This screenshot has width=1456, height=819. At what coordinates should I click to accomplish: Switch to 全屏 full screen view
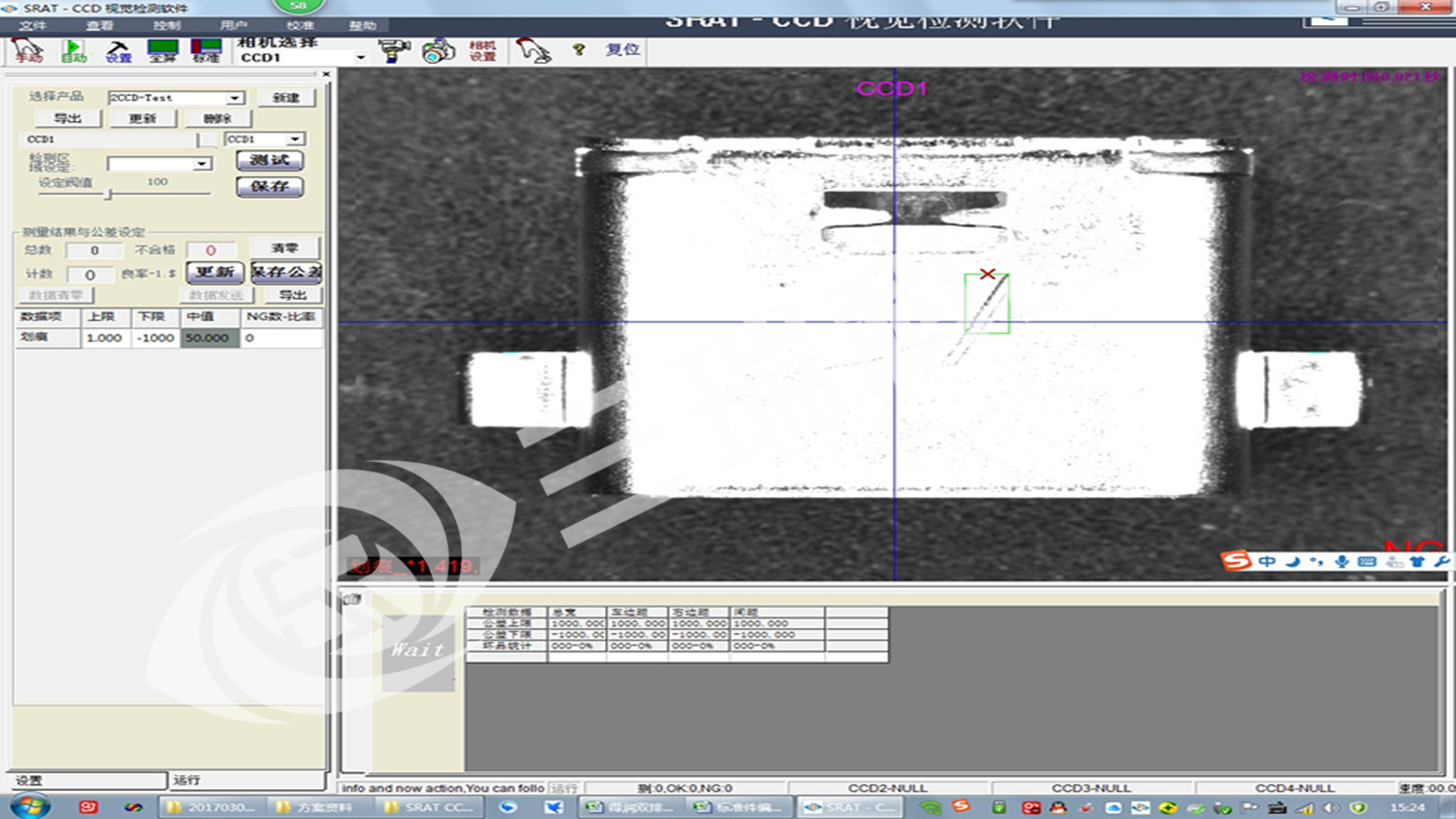pos(162,50)
